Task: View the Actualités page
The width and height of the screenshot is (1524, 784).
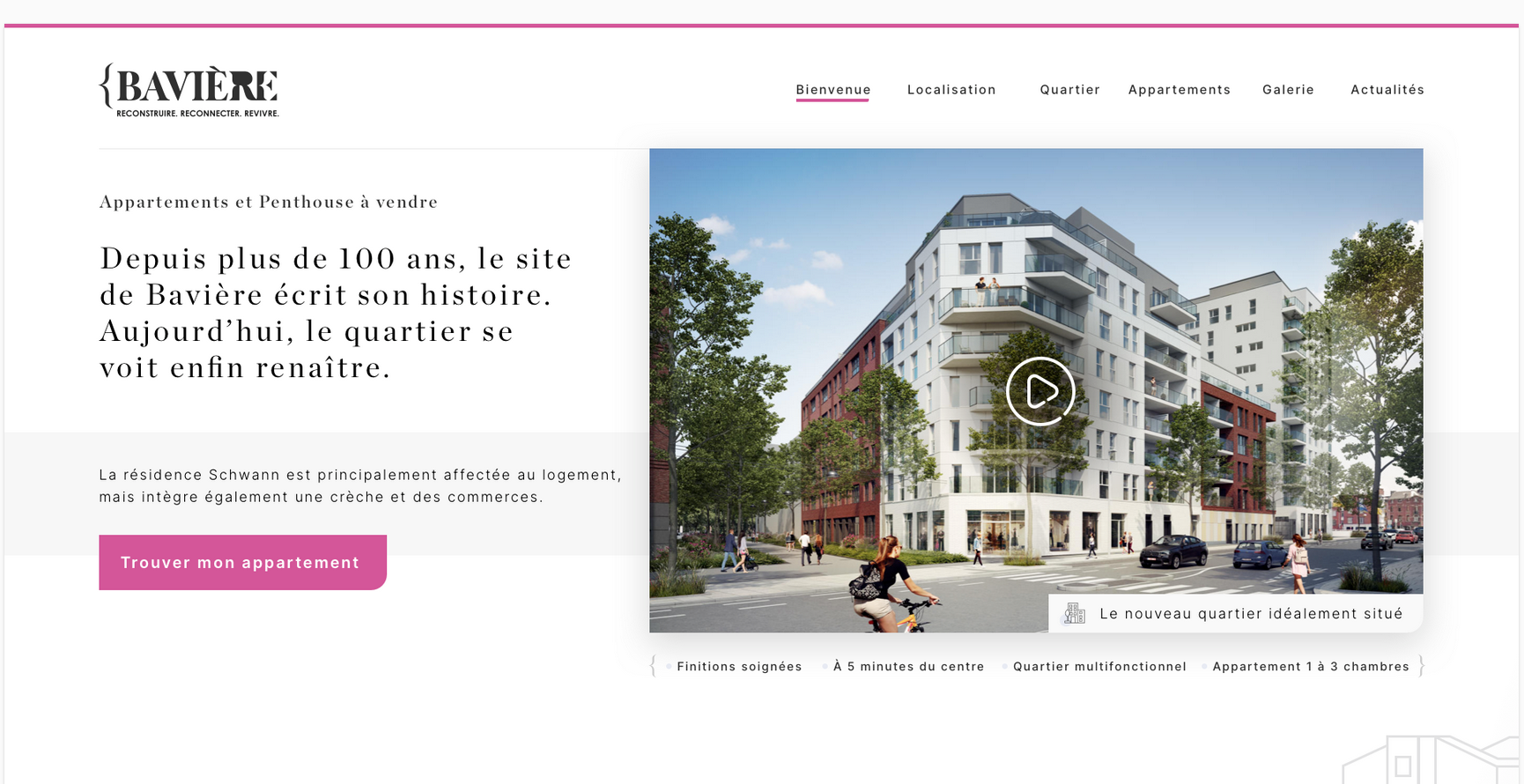Action: 1387,90
